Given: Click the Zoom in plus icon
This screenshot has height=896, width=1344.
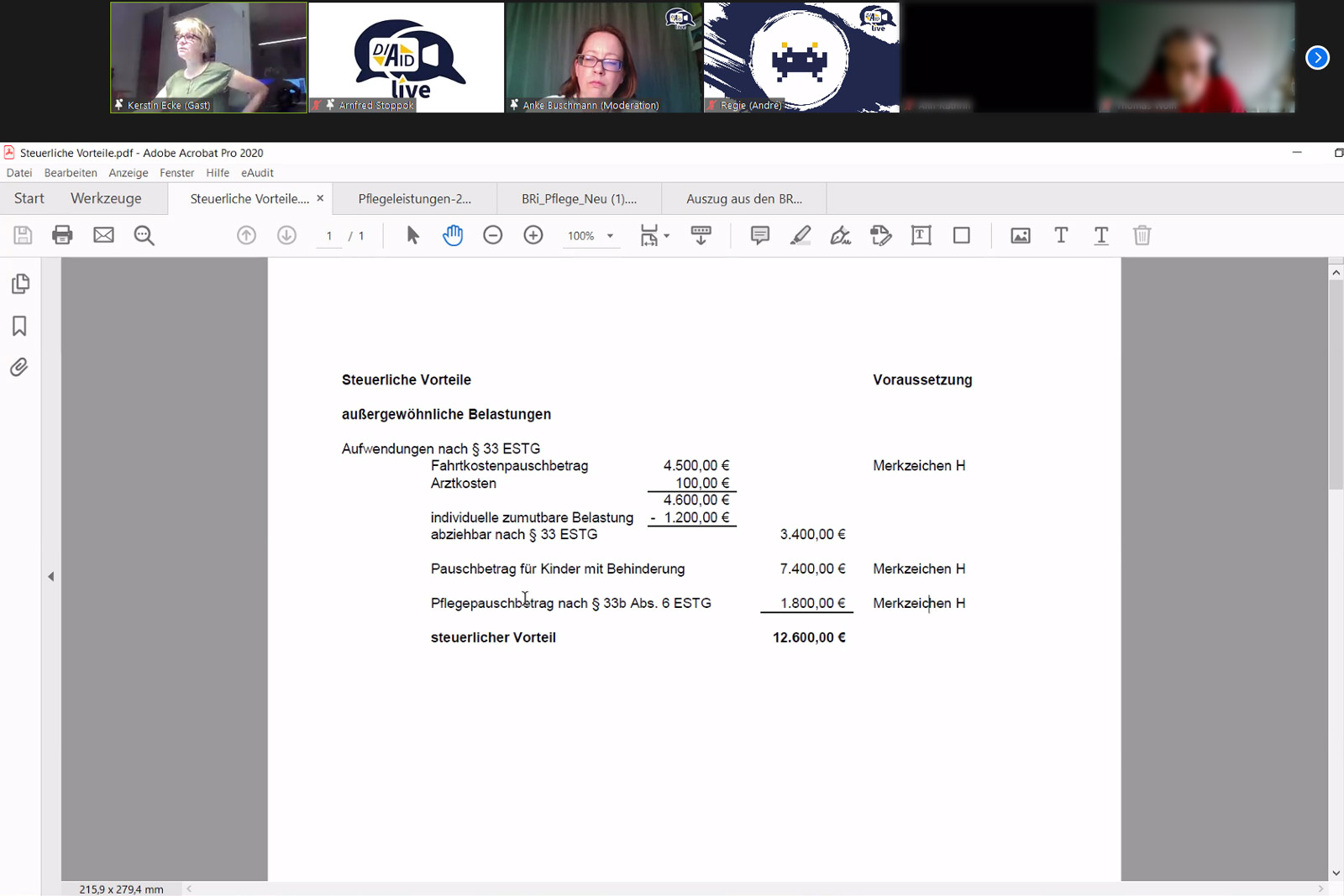Looking at the screenshot, I should pyautogui.click(x=533, y=235).
